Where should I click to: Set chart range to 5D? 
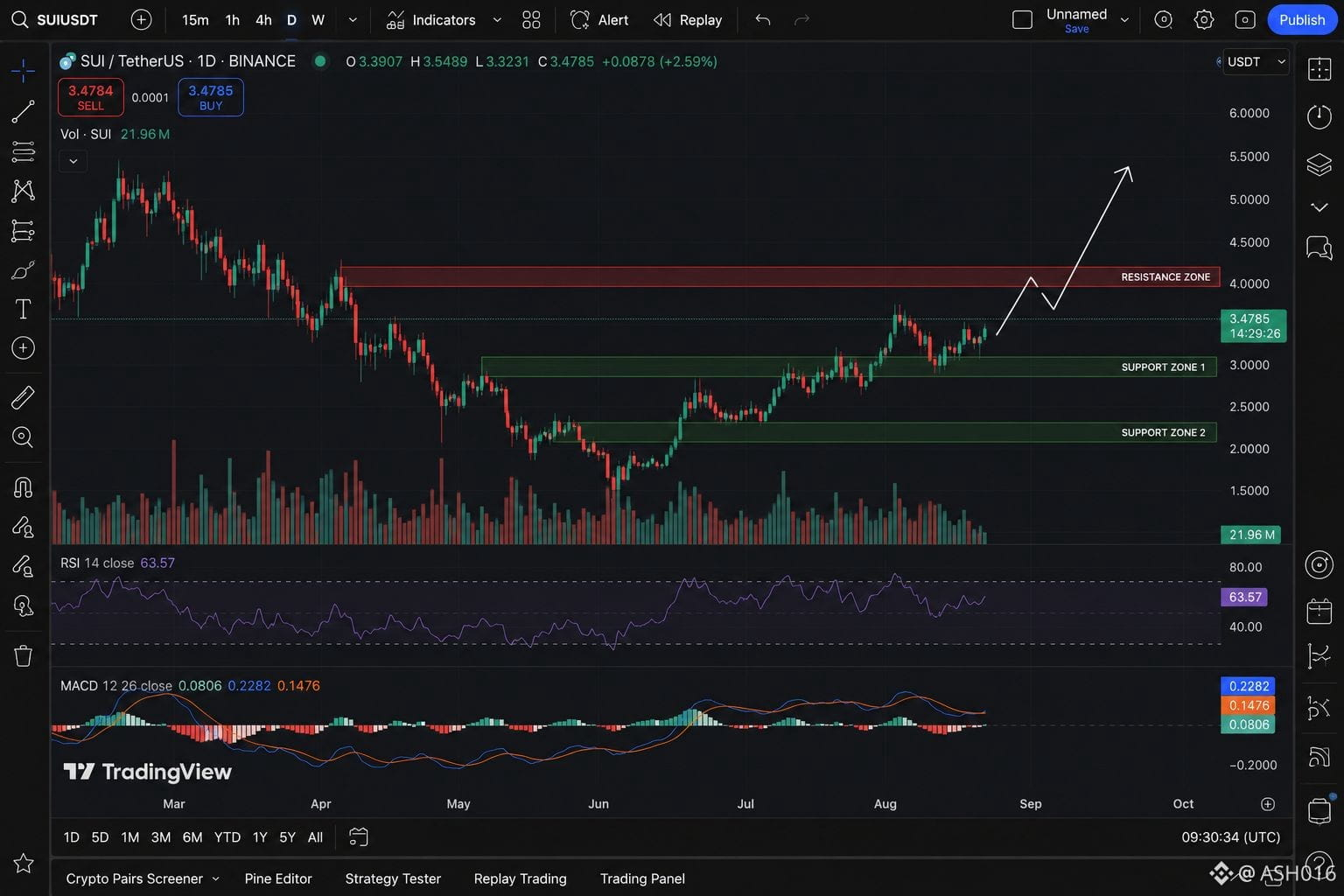click(x=100, y=837)
